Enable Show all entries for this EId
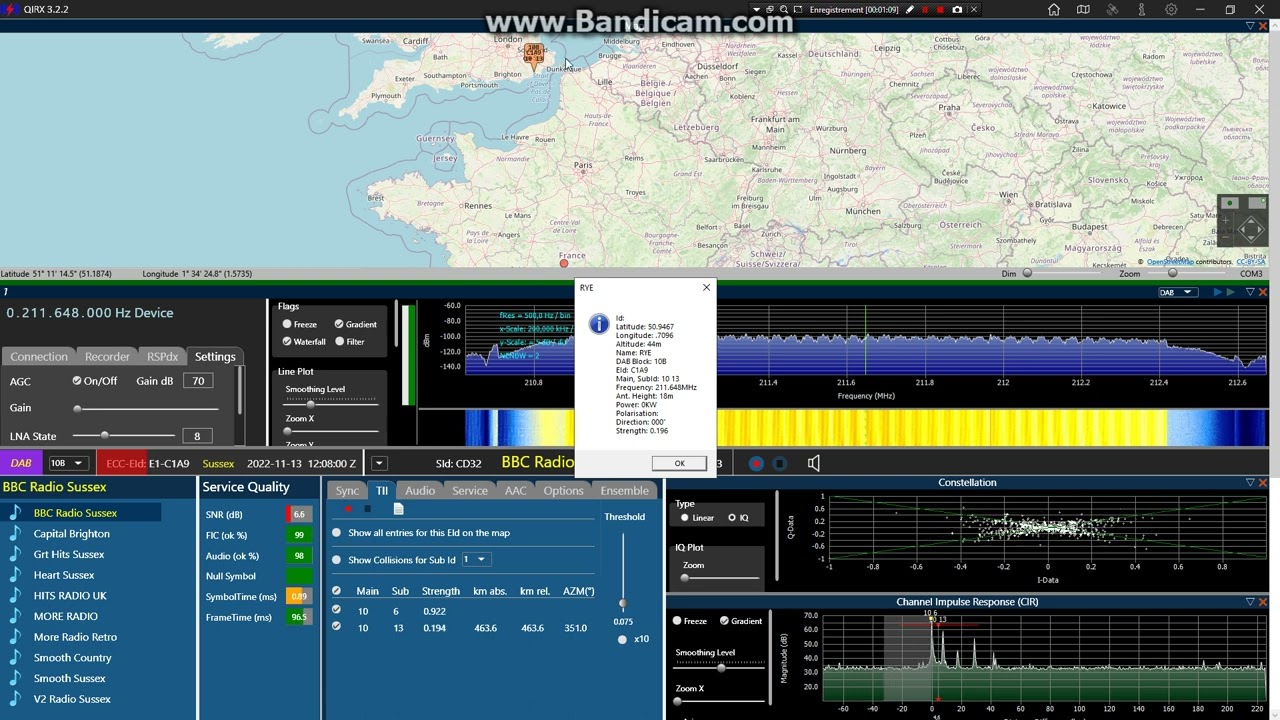Viewport: 1280px width, 720px height. click(336, 533)
